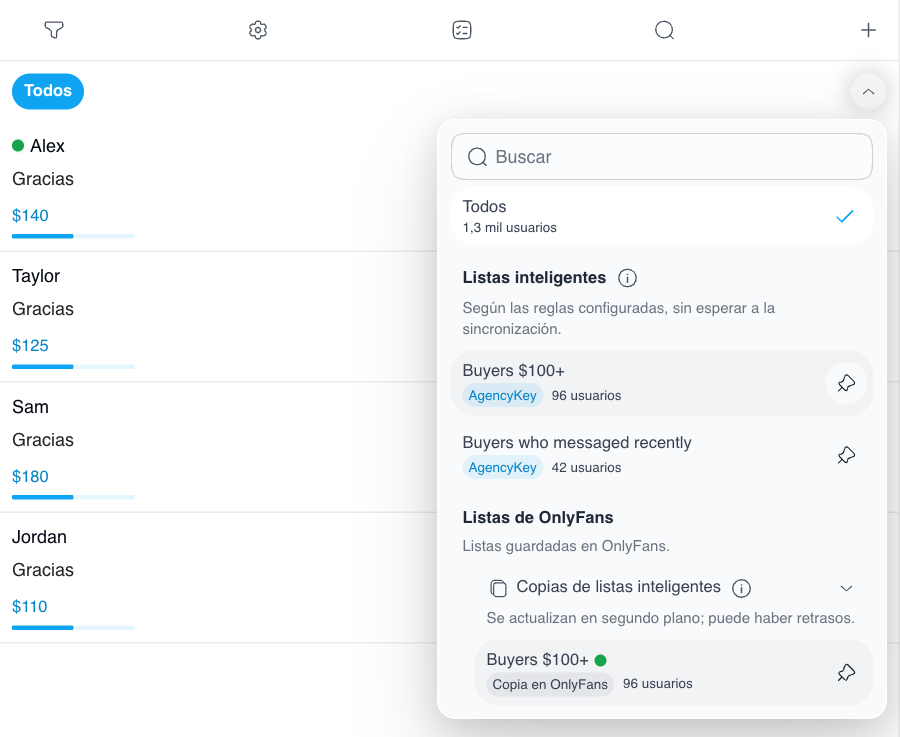Choose Todos with 1,3 mil usuarios

[x=661, y=216]
